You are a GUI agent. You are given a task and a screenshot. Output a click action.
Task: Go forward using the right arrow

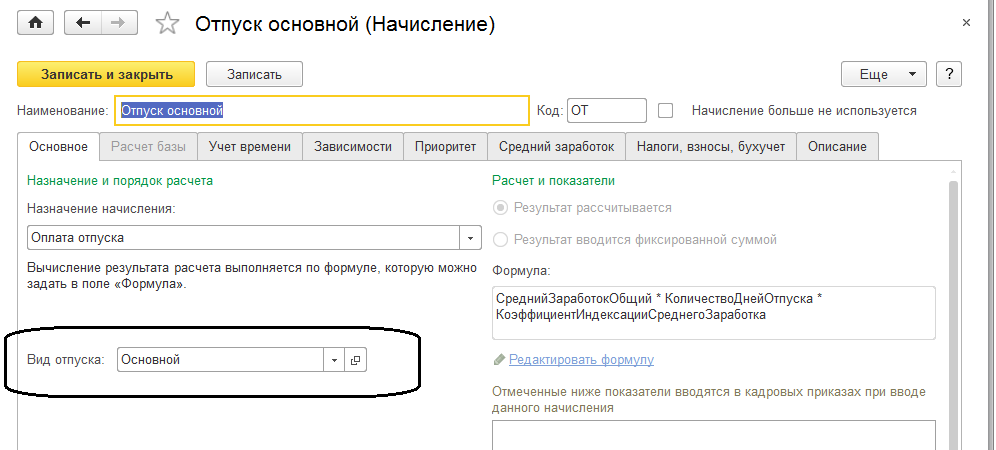(x=118, y=23)
